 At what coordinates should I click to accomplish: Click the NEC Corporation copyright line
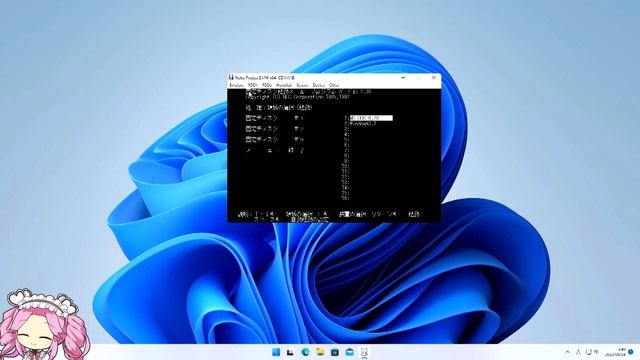(298, 98)
